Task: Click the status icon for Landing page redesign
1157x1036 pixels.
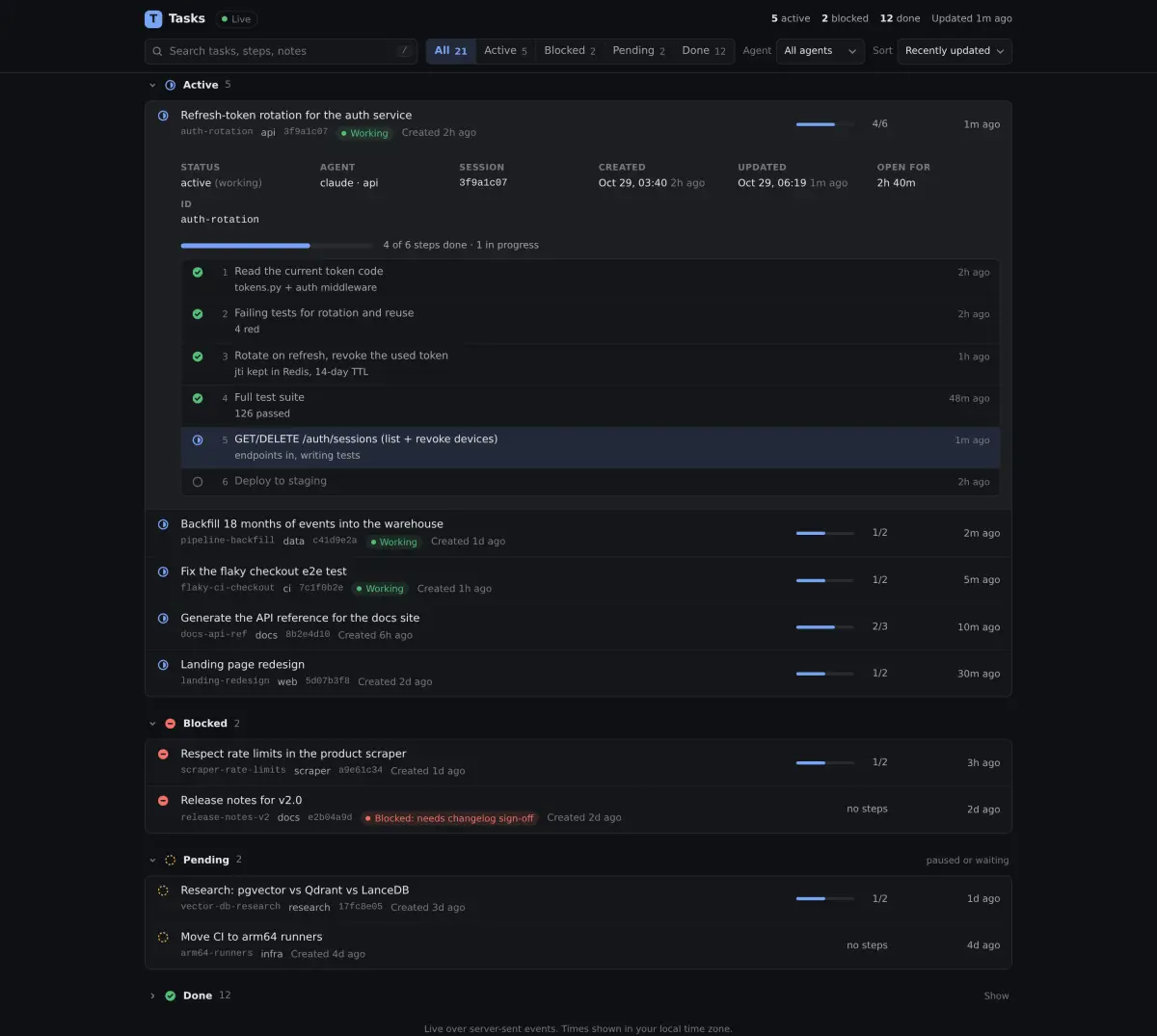Action: (x=163, y=665)
